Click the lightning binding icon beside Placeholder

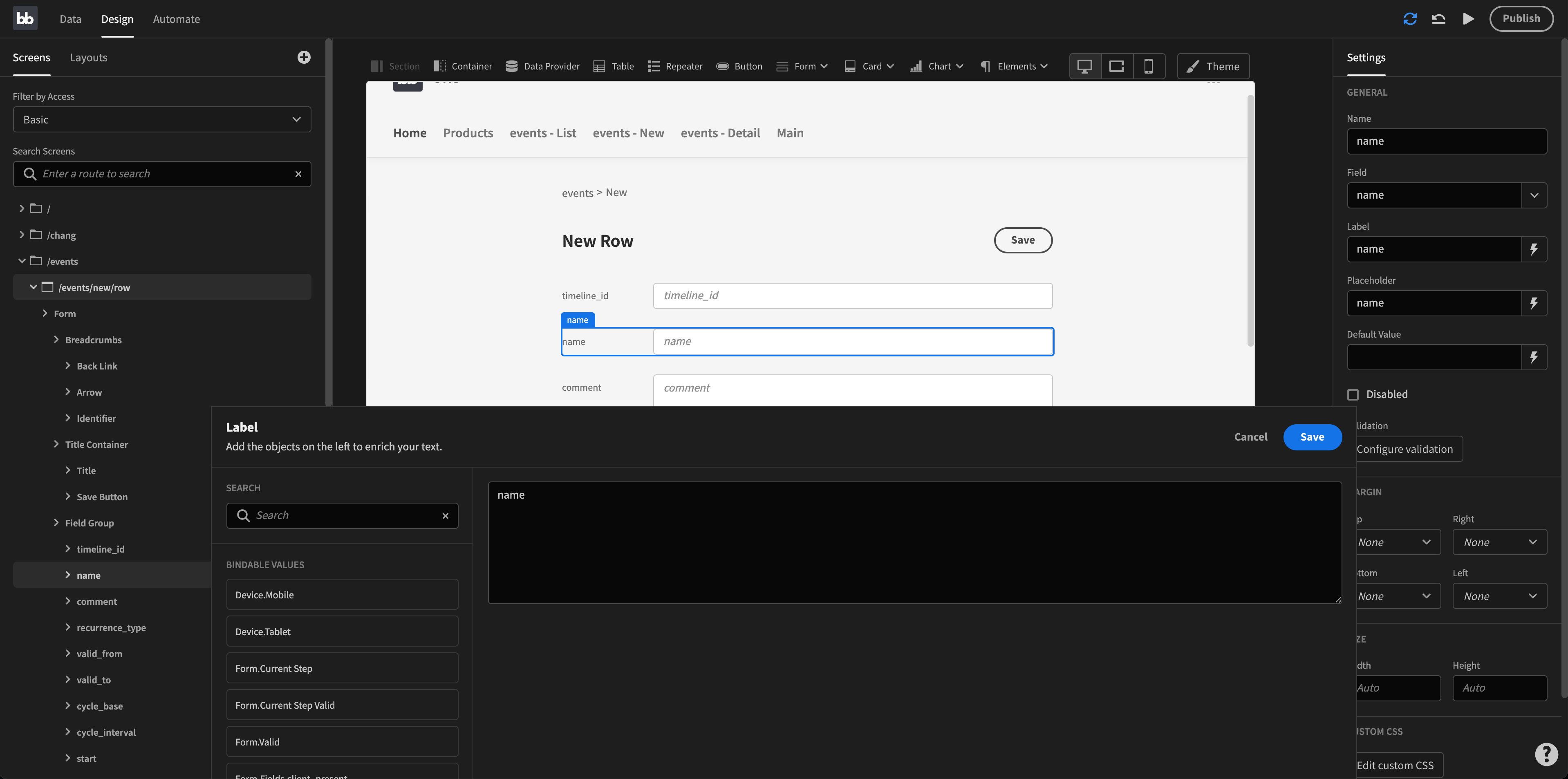coord(1534,303)
